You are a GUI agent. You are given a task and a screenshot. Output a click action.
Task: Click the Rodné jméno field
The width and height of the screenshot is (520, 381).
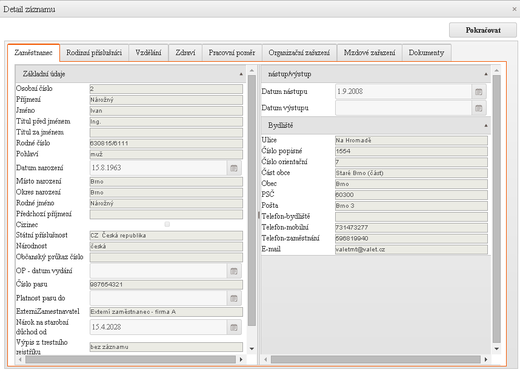coord(166,203)
